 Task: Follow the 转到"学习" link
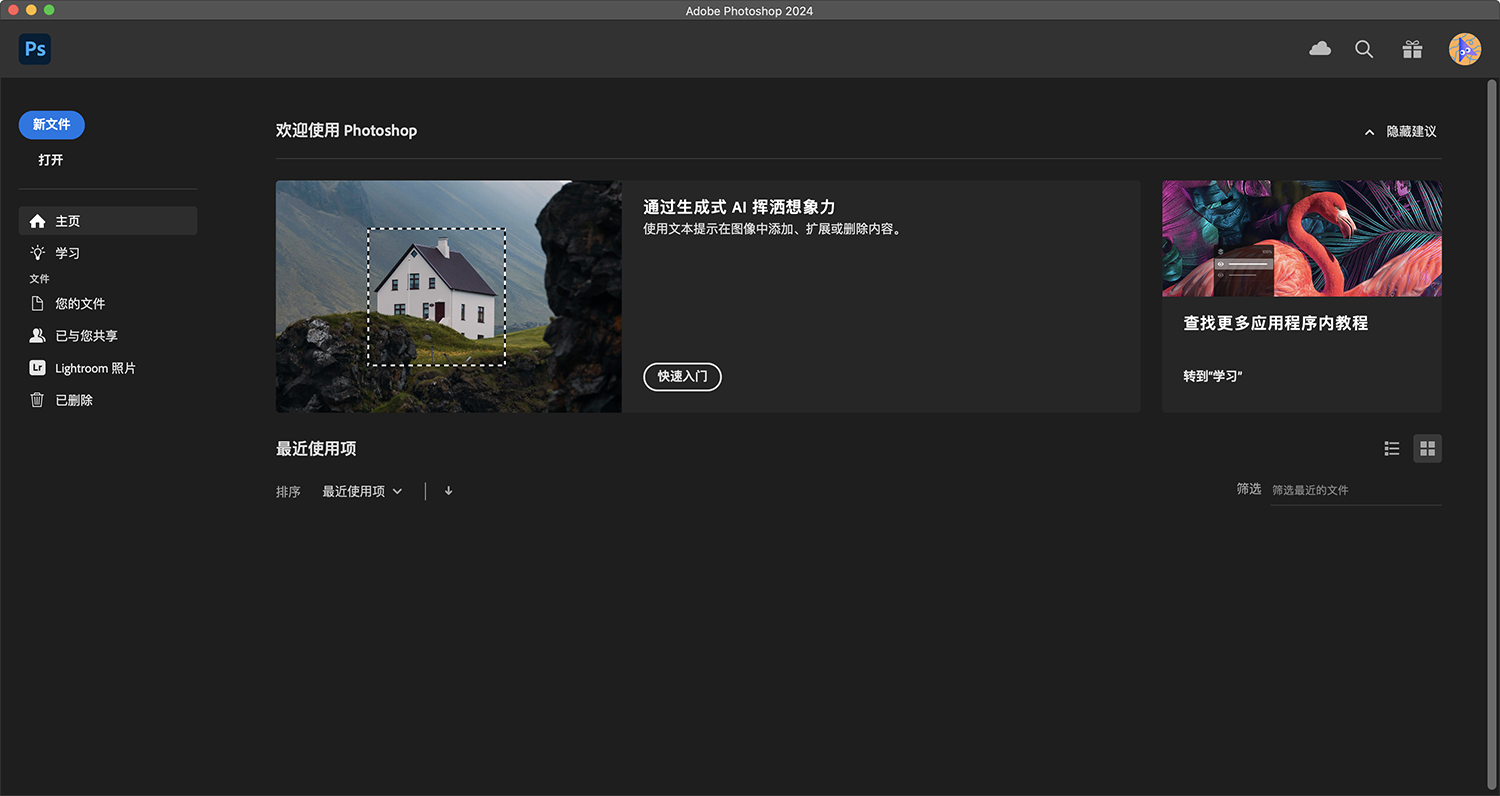pyautogui.click(x=1213, y=376)
